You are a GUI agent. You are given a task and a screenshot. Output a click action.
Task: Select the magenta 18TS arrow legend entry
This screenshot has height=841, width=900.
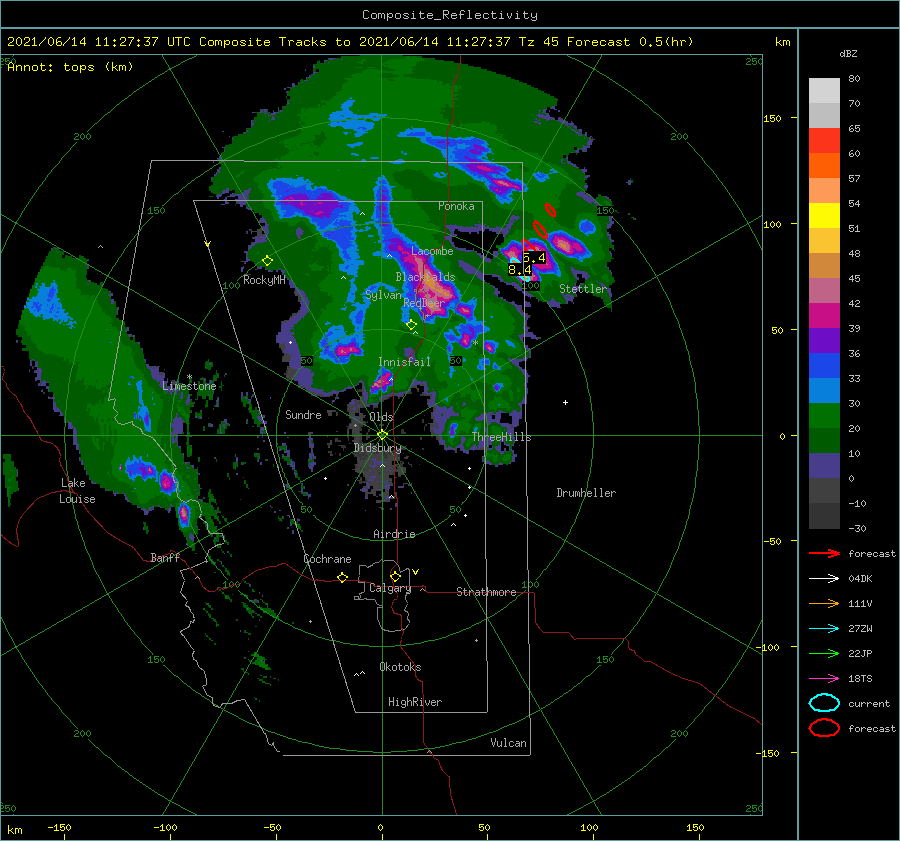(824, 679)
